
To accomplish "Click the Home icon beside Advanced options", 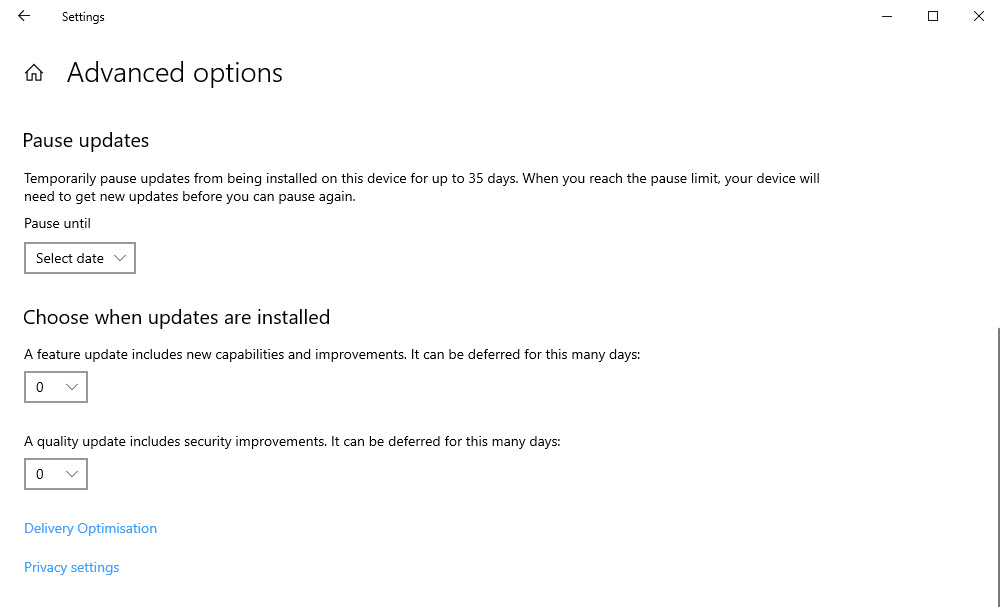I will pos(34,73).
